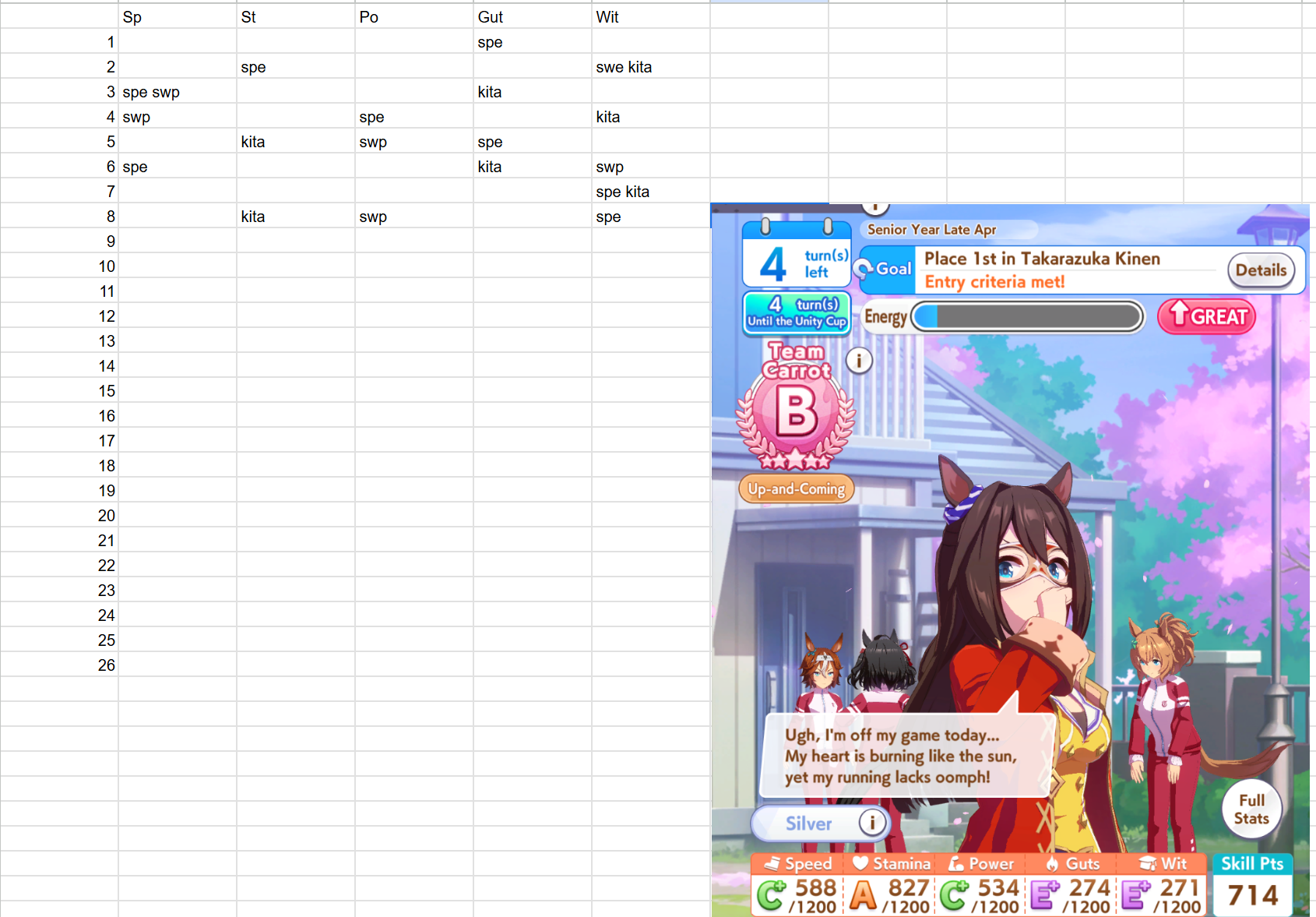The image size is (1316, 917).
Task: Click the Wit value 271
Action: coord(1181,888)
